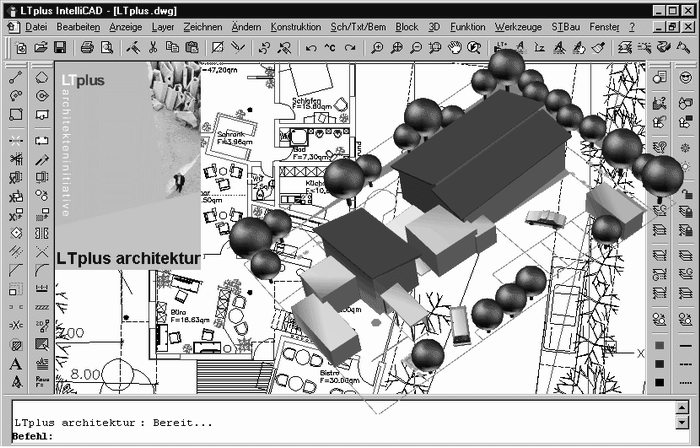Open the Ändern menu
This screenshot has height=448, width=700.
click(246, 27)
